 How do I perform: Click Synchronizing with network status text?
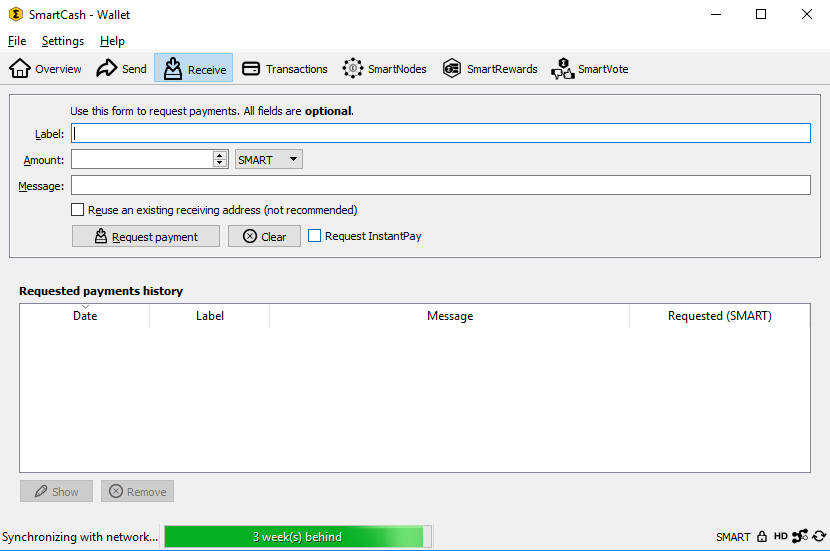[80, 537]
